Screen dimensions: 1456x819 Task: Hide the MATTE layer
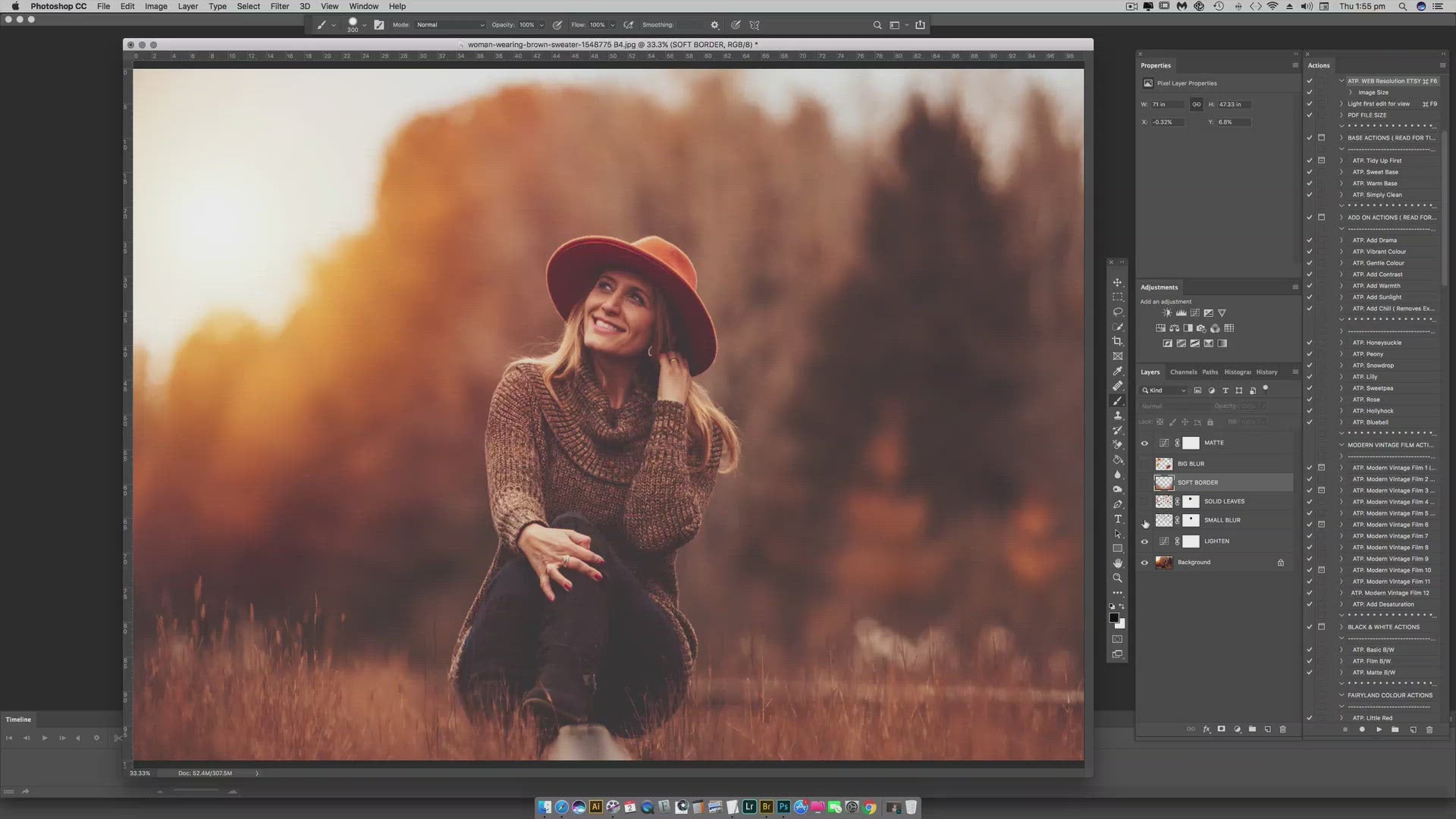[1144, 444]
